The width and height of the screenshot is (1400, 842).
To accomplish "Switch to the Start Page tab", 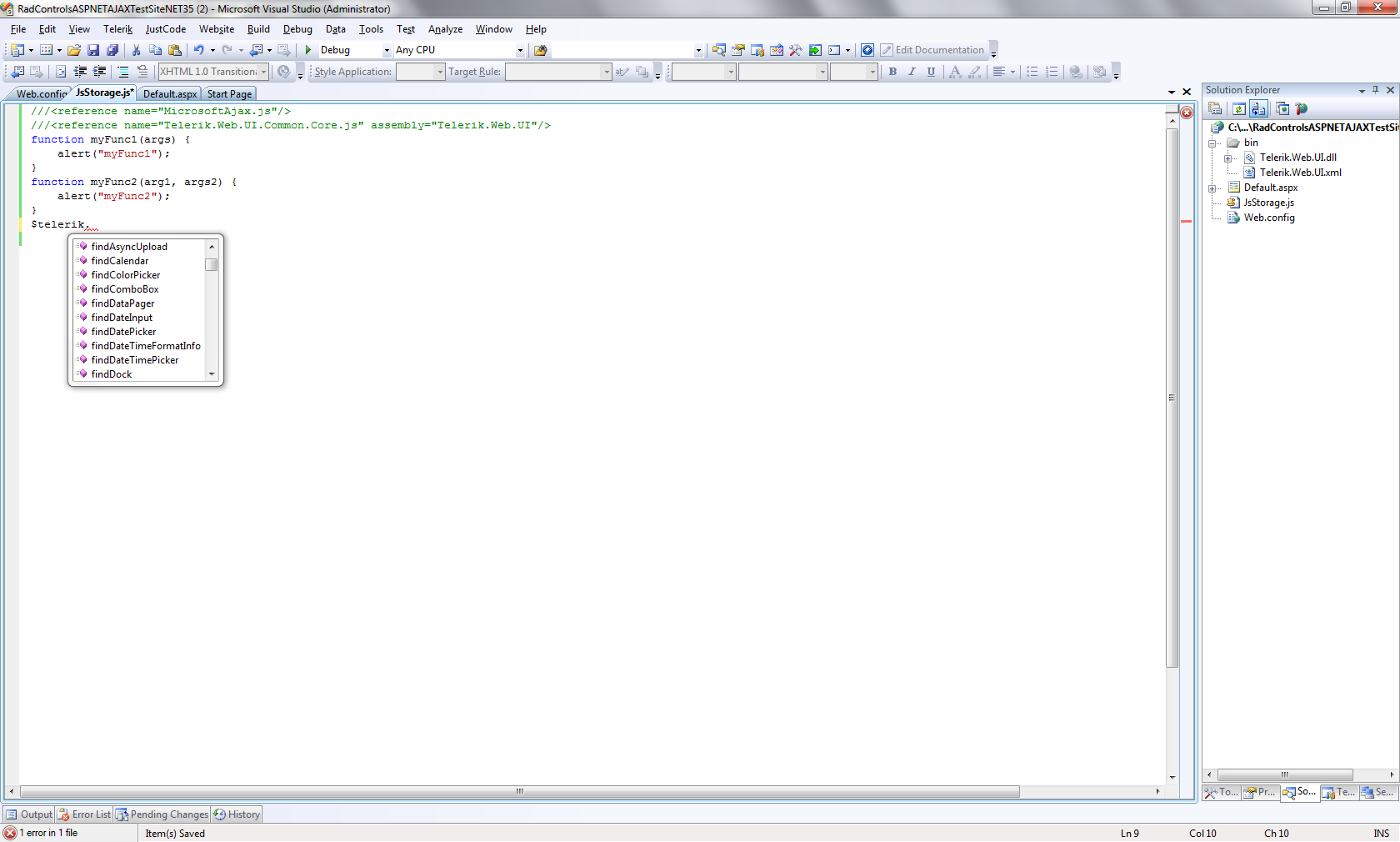I will tap(229, 94).
